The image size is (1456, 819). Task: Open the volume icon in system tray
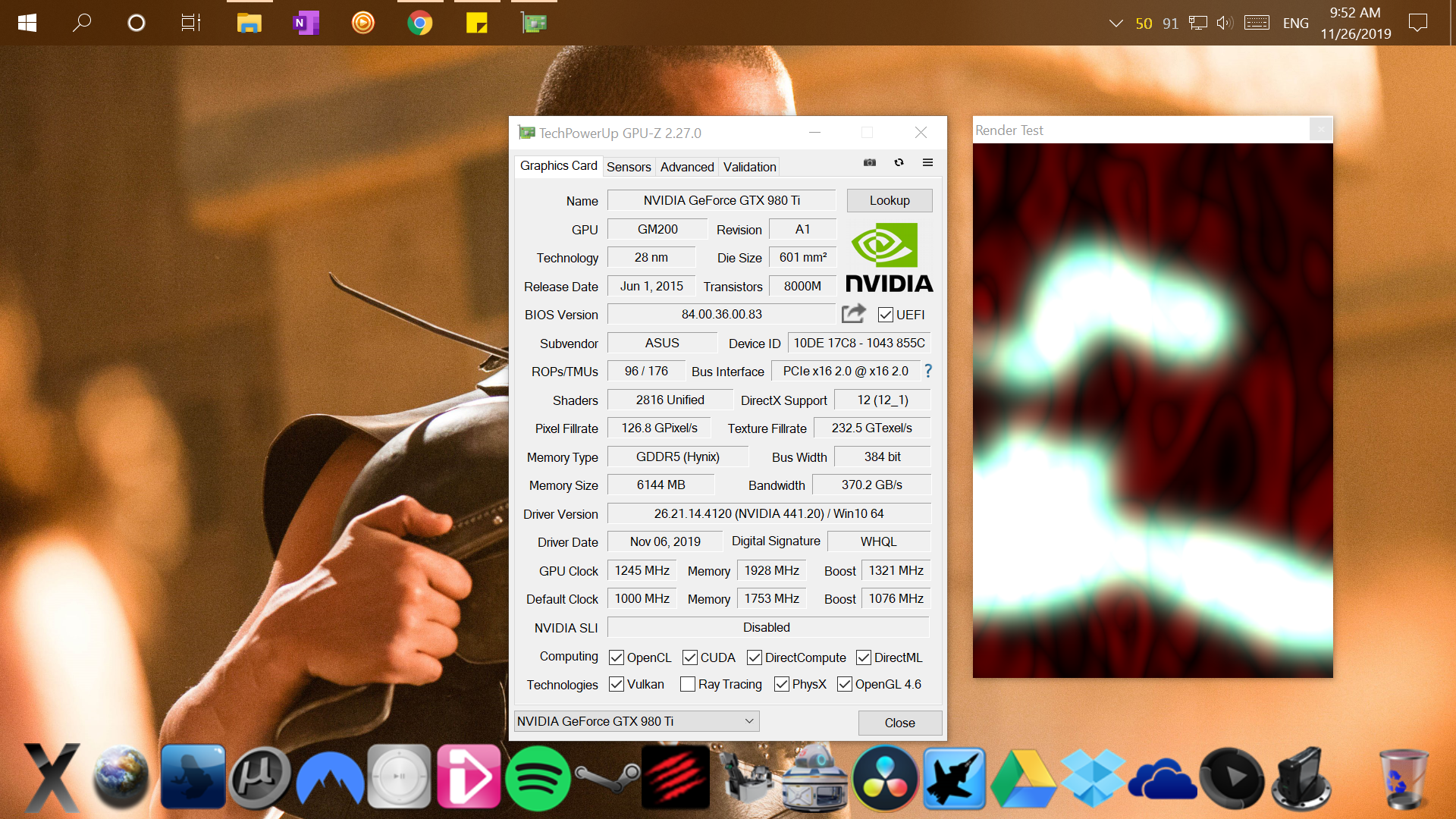click(1225, 23)
